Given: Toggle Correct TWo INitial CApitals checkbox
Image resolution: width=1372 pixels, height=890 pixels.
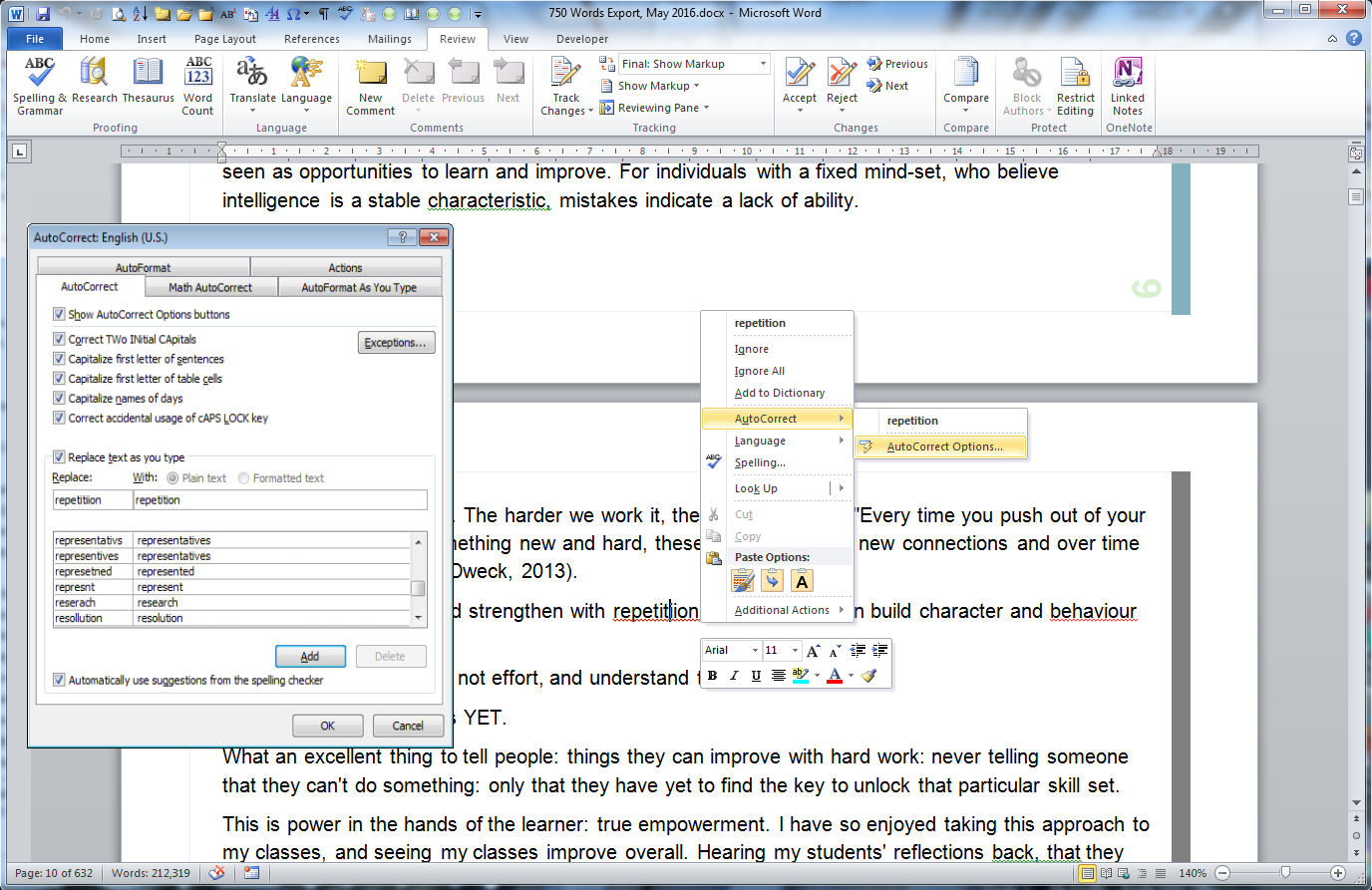Looking at the screenshot, I should point(59,339).
